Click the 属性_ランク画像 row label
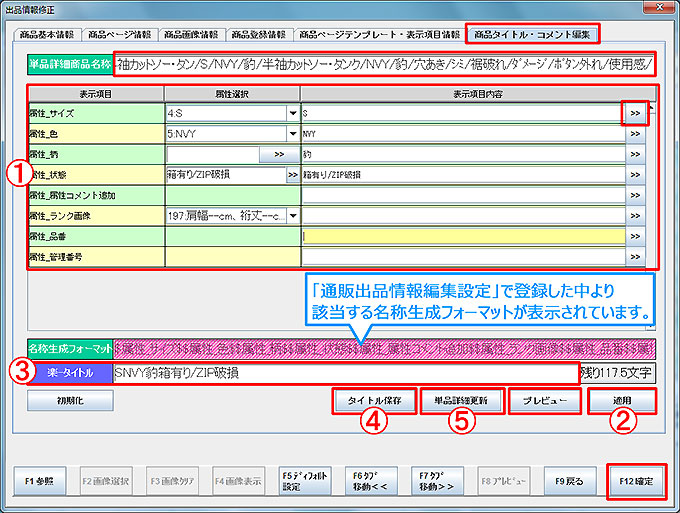680x513 pixels. pyautogui.click(x=96, y=216)
